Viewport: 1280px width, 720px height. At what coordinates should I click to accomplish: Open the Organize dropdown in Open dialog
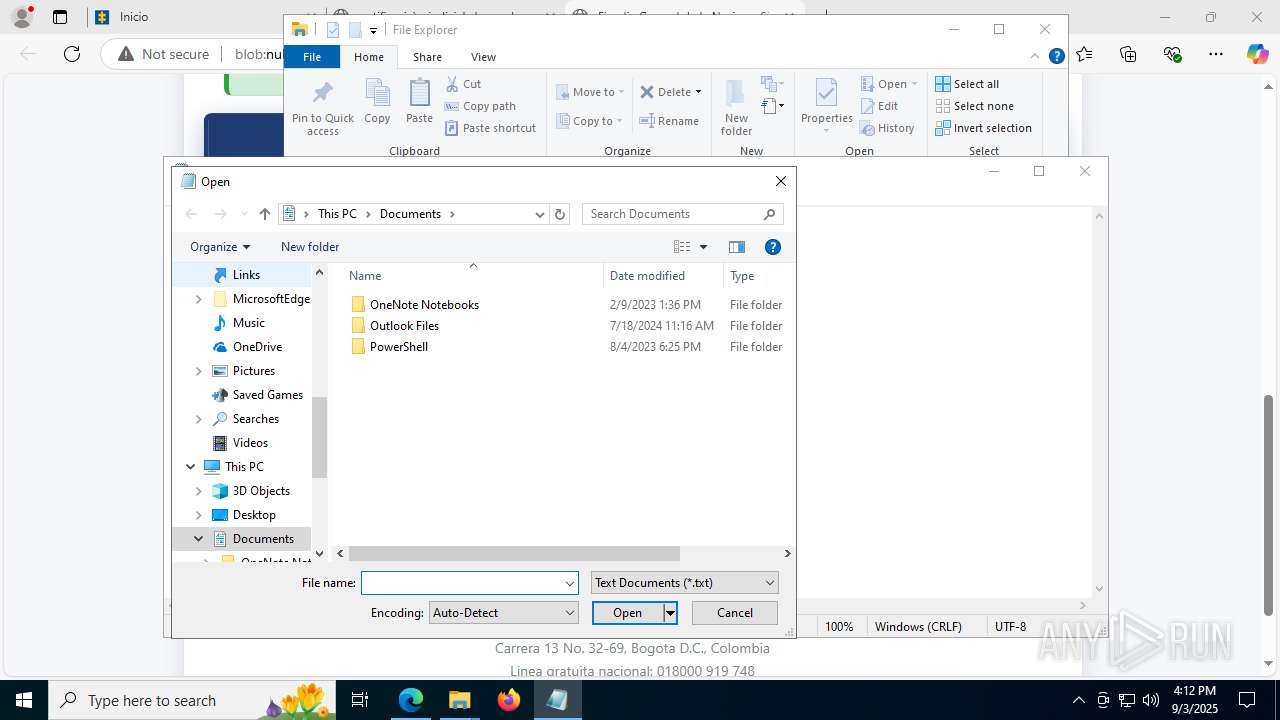coord(220,247)
